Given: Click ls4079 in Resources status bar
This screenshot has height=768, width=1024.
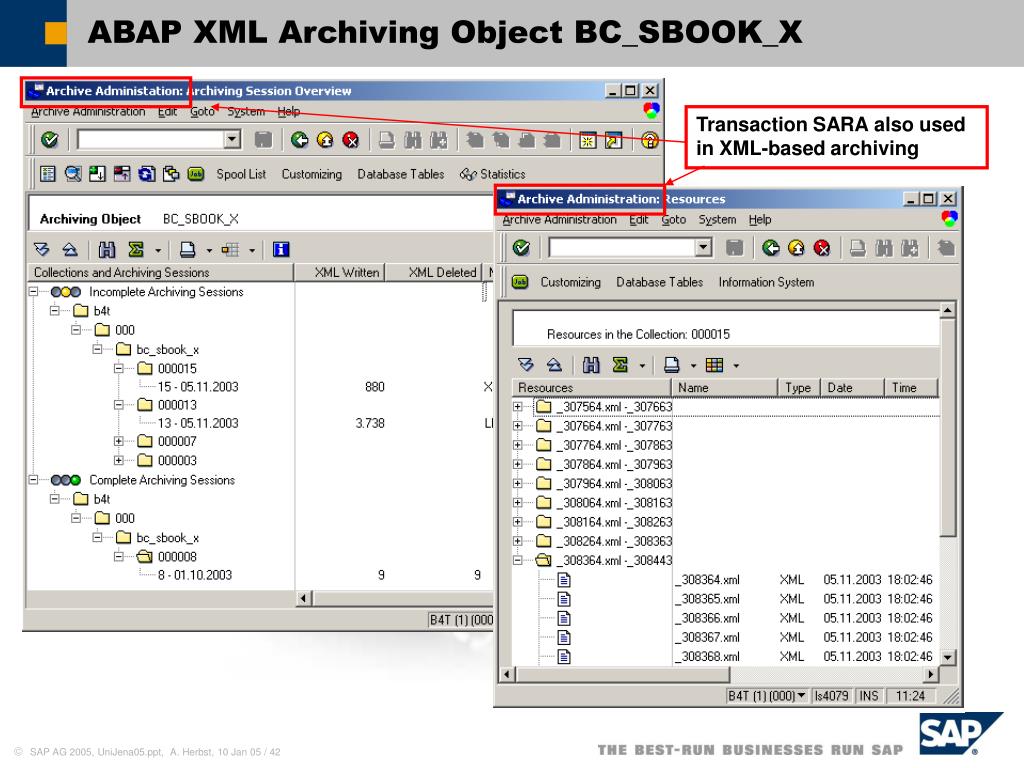Looking at the screenshot, I should pyautogui.click(x=831, y=696).
